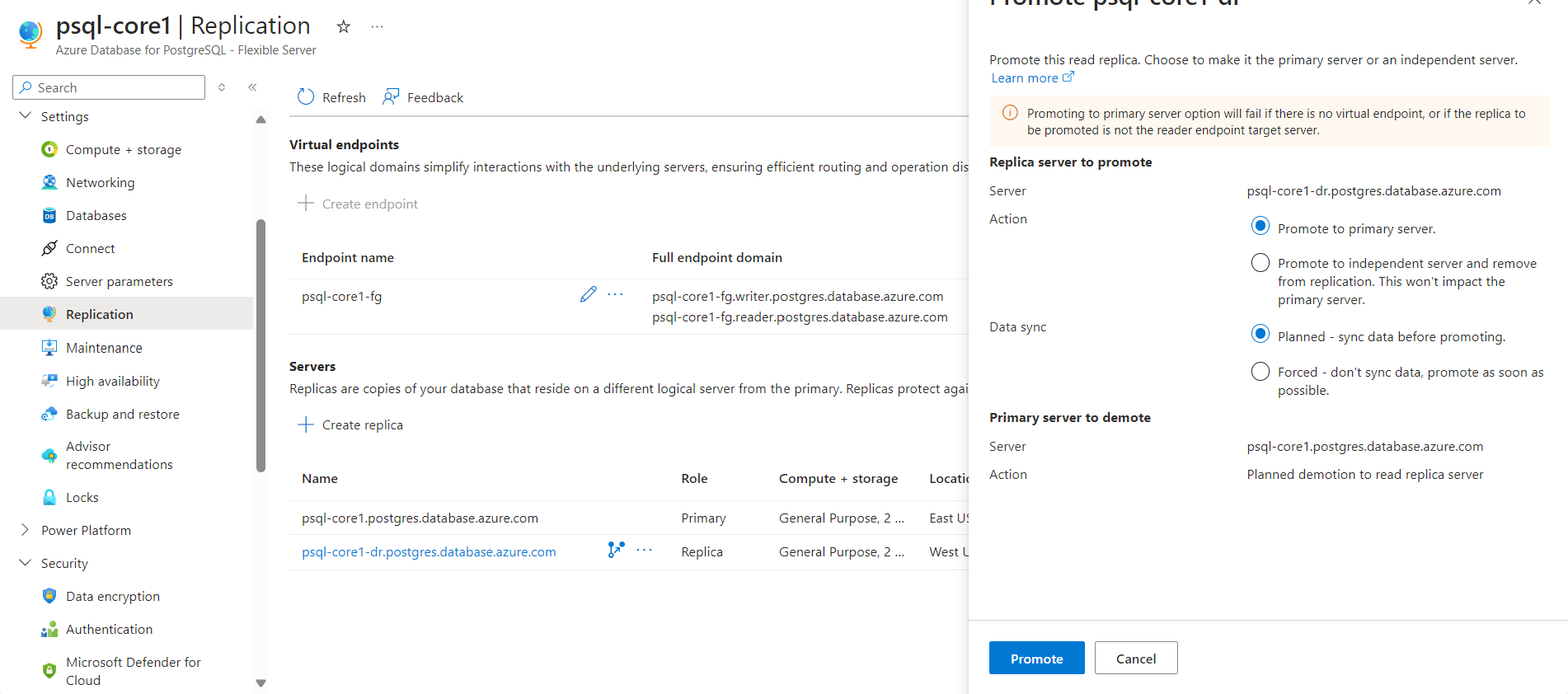Click the Refresh icon in toolbar
The height and width of the screenshot is (694, 1568).
(x=306, y=96)
